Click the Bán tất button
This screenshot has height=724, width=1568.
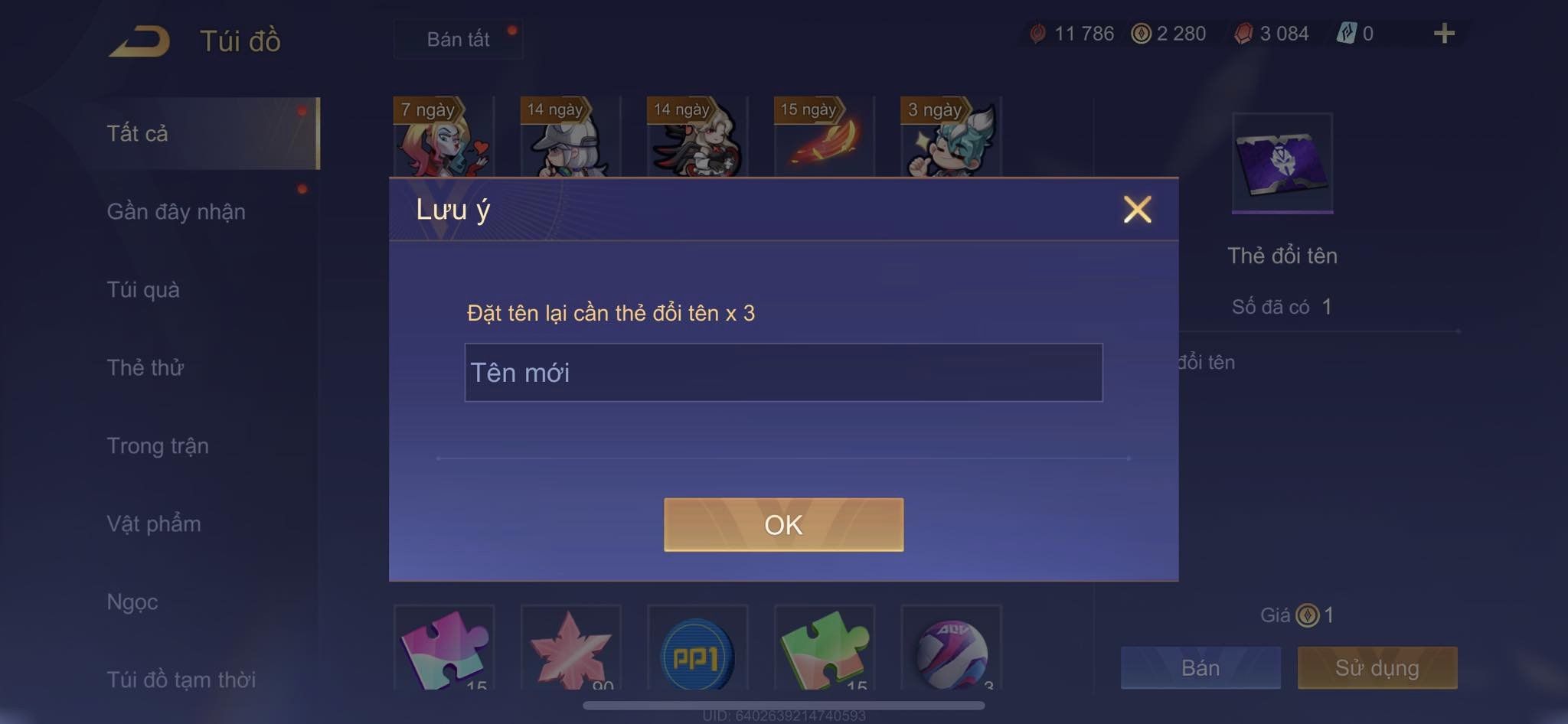pos(458,39)
